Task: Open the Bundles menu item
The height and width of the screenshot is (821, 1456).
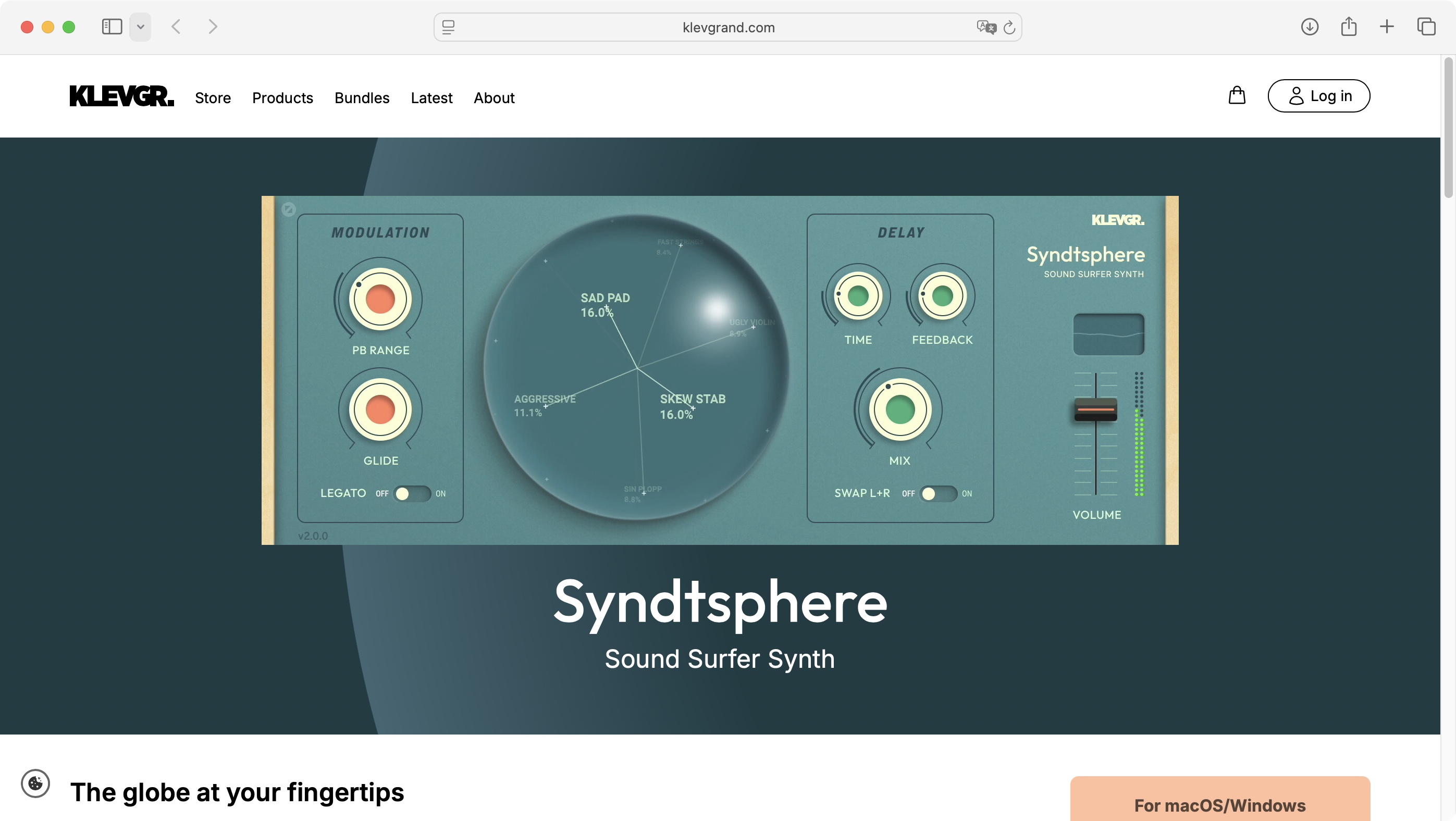Action: coord(362,98)
